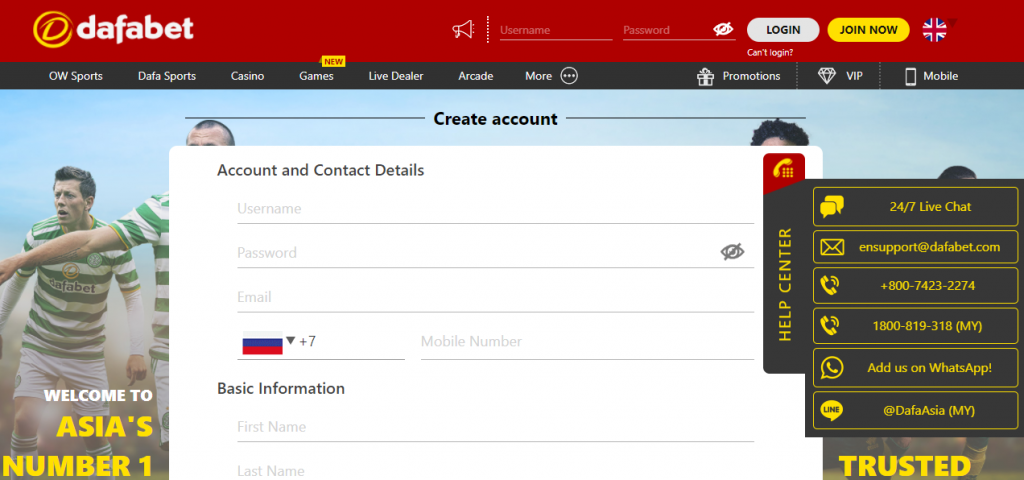Click the JOIN NOW button

pyautogui.click(x=869, y=29)
